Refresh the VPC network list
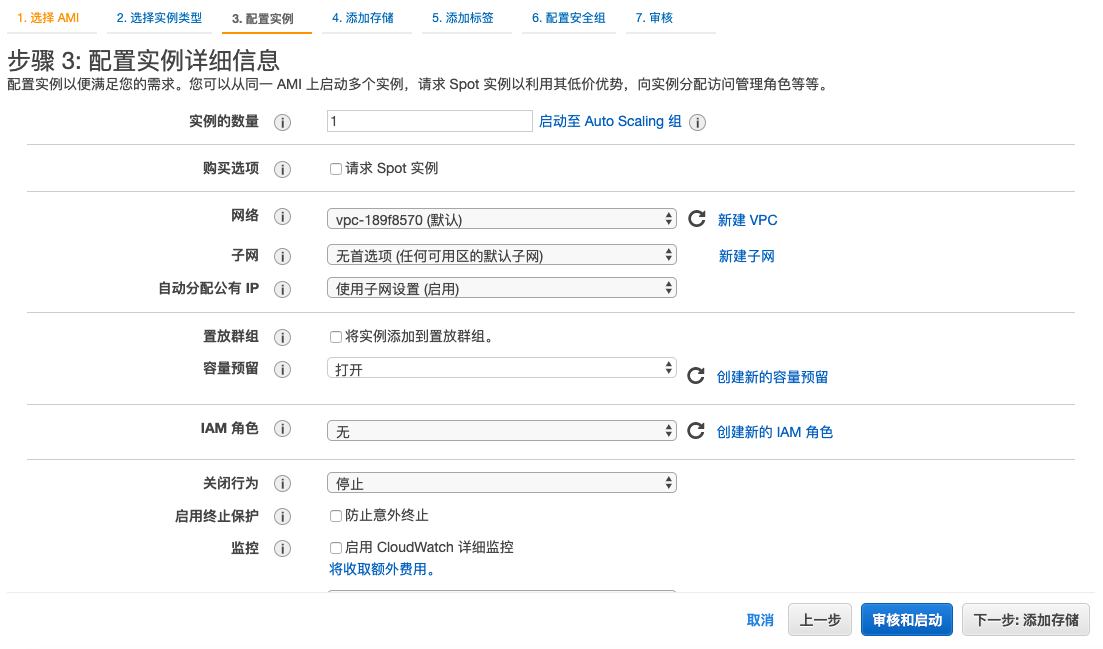 (696, 219)
